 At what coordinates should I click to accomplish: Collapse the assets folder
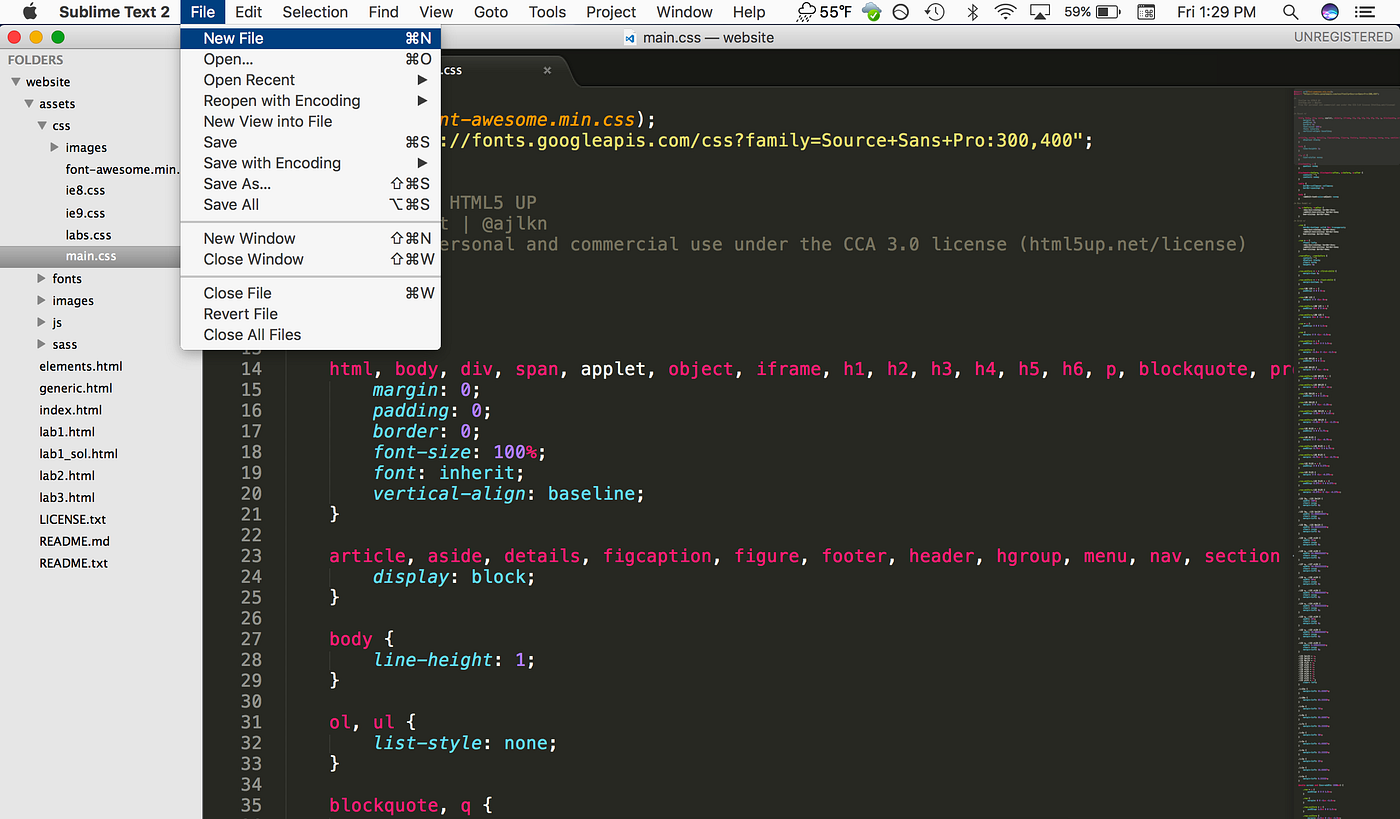(29, 104)
